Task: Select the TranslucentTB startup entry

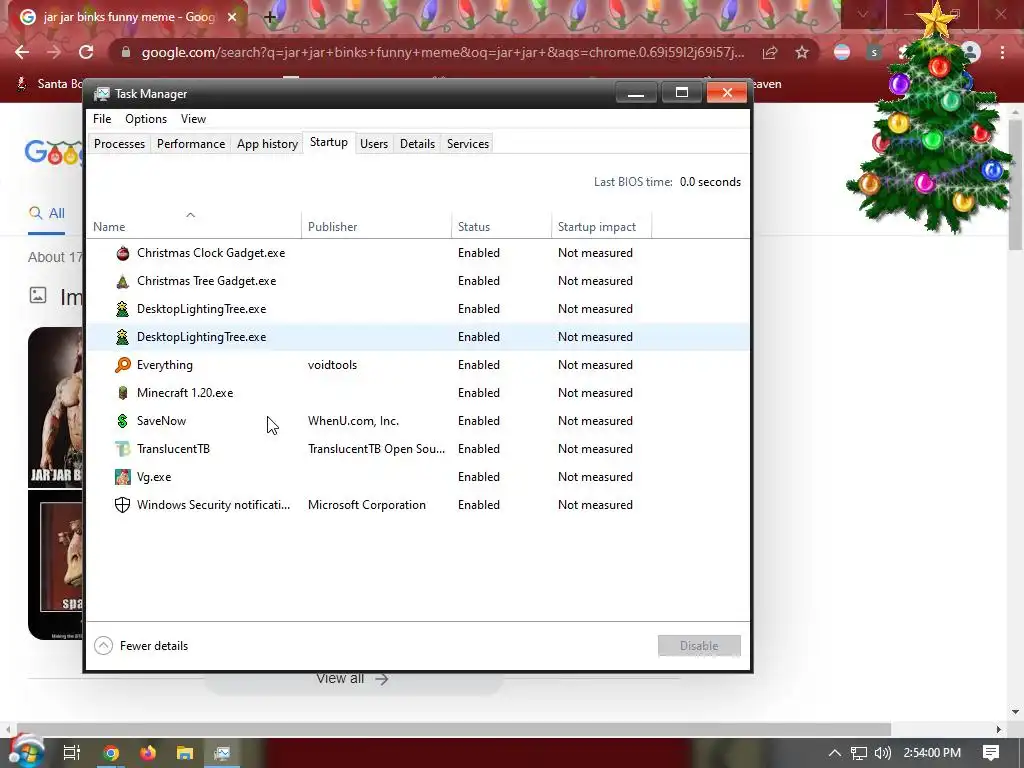Action: click(418, 449)
